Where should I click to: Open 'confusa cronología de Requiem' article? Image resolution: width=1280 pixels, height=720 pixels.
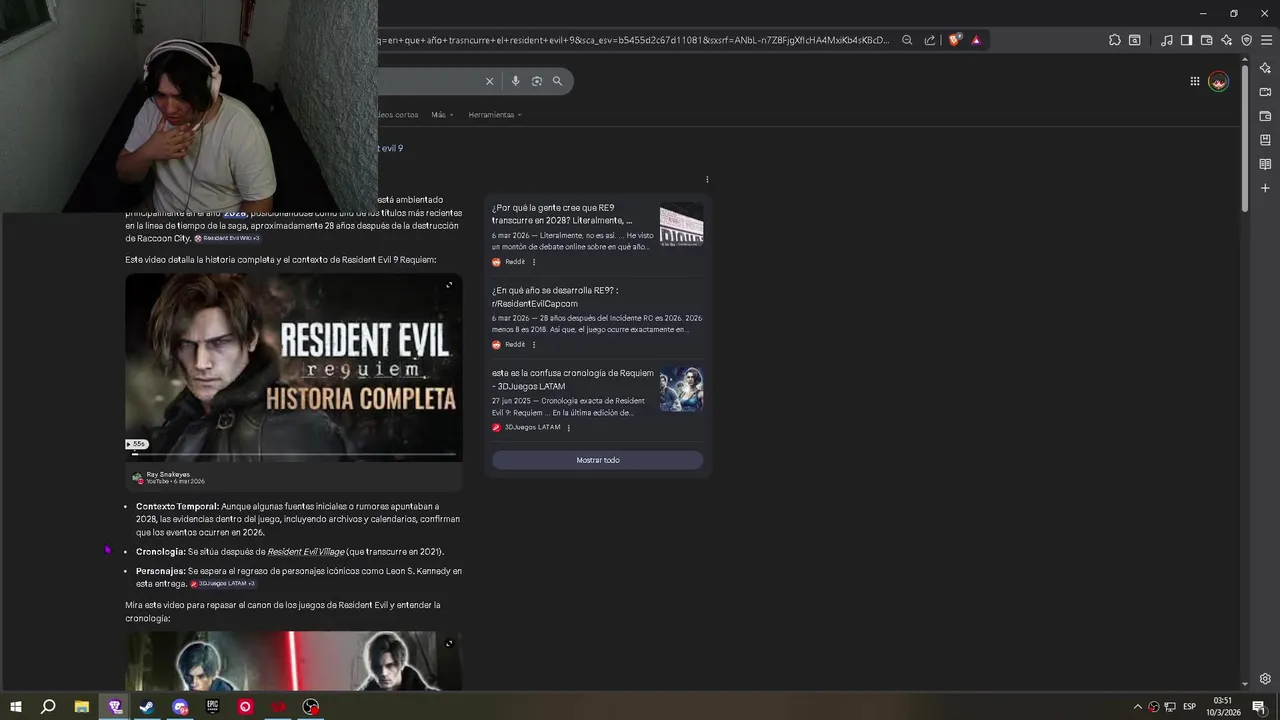tap(572, 379)
